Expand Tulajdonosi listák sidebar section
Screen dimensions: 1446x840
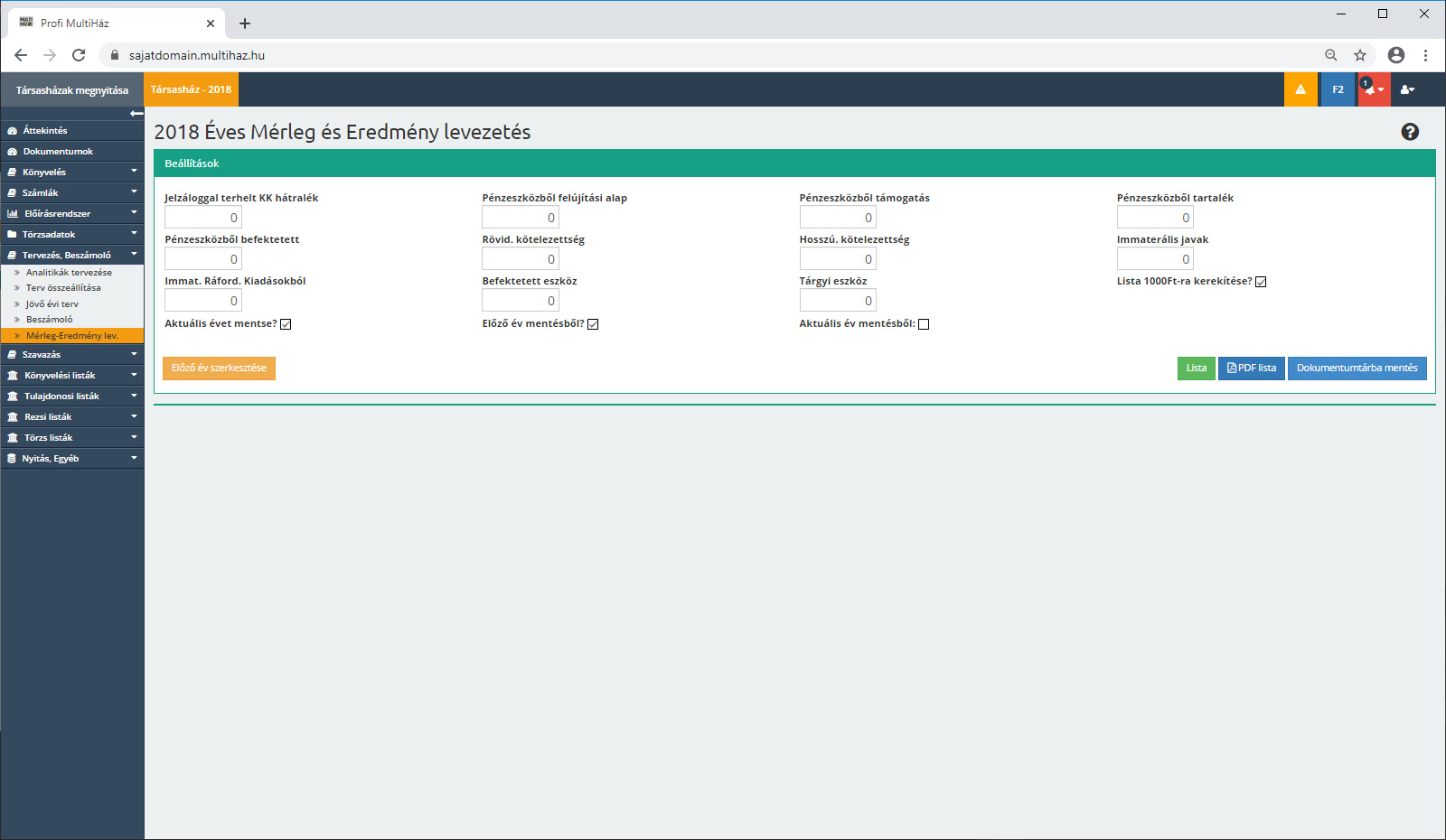72,396
